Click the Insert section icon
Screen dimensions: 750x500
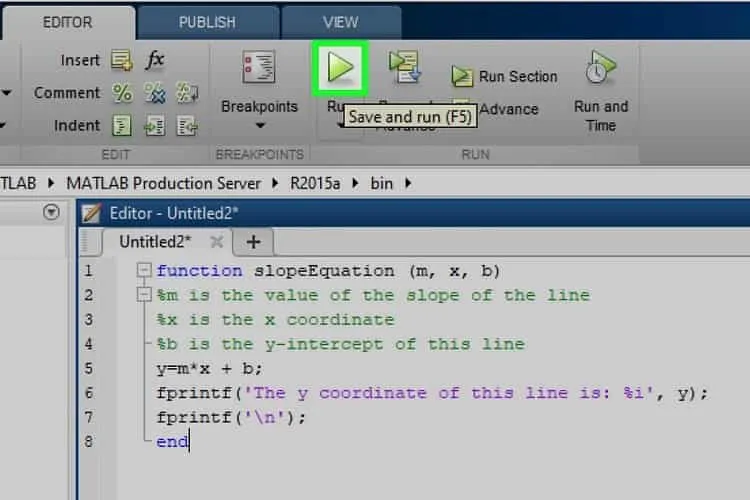pyautogui.click(x=121, y=60)
